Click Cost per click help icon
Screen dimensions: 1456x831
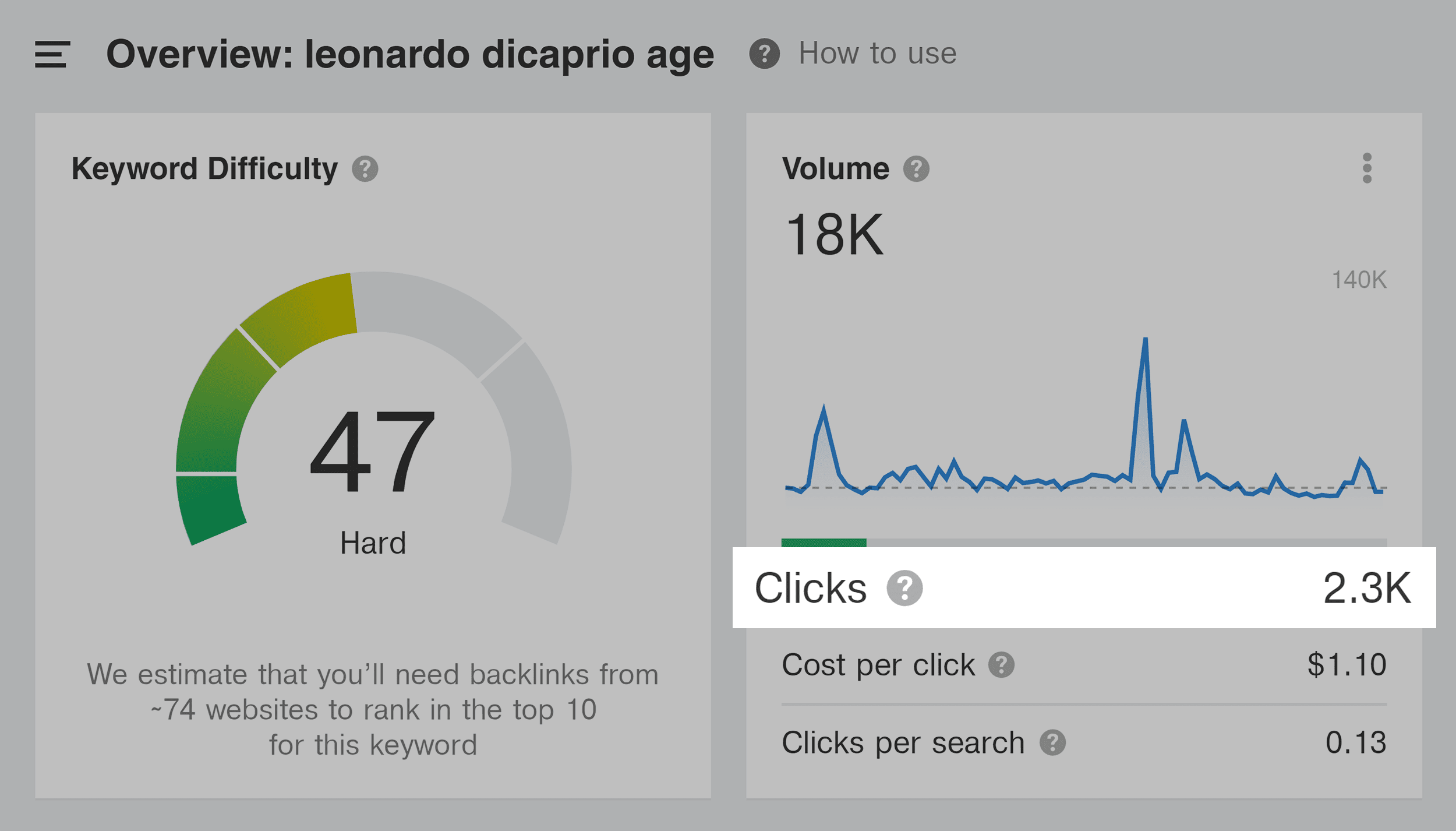click(1001, 665)
